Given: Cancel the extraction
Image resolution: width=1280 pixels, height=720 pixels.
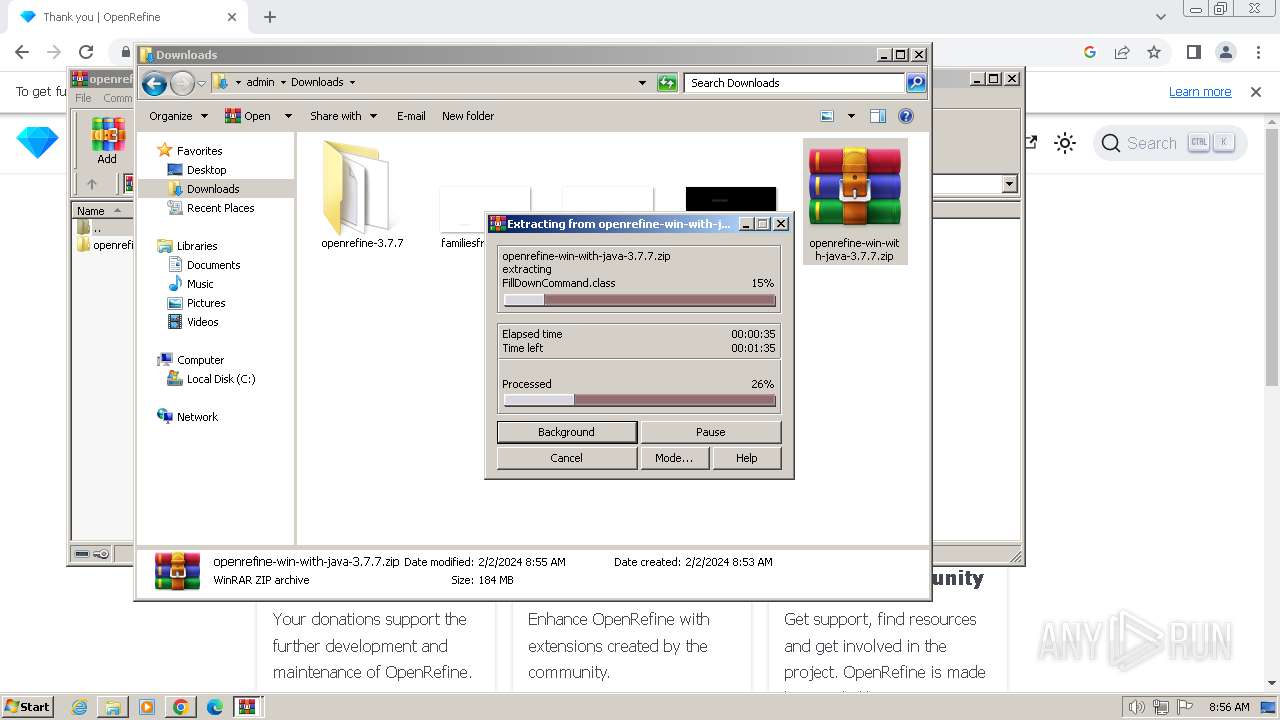Looking at the screenshot, I should [566, 458].
